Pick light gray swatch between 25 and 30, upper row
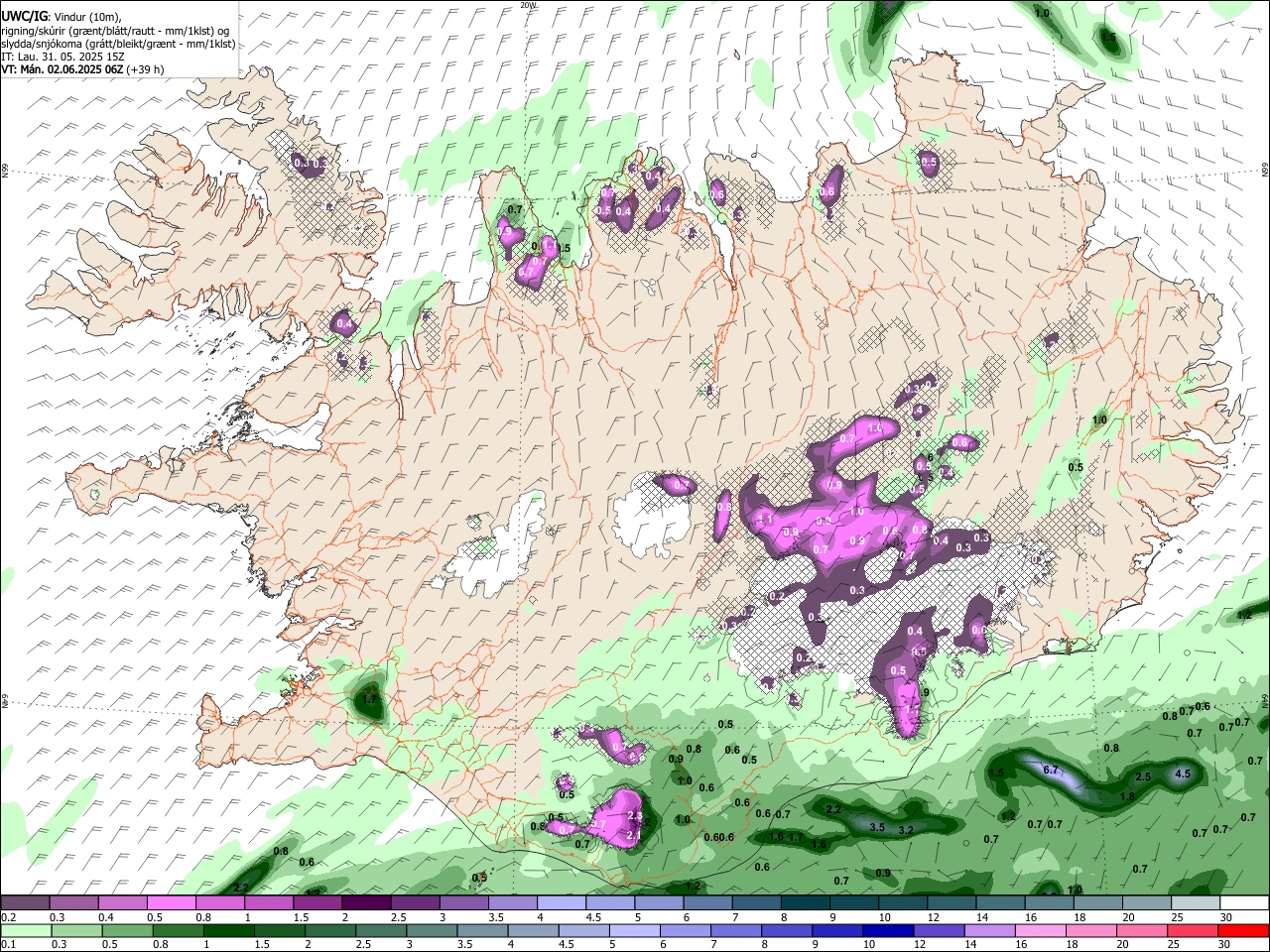Viewport: 1270px width, 952px height. point(1195,903)
